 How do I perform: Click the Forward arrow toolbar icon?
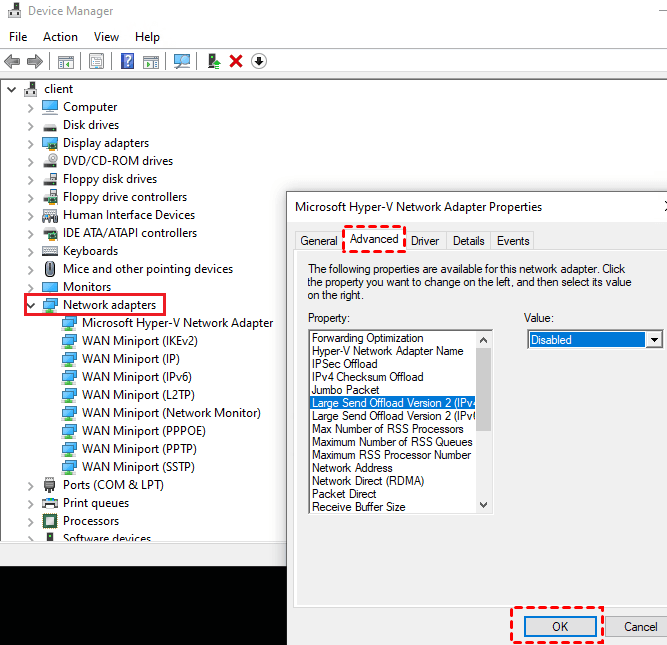(35, 62)
